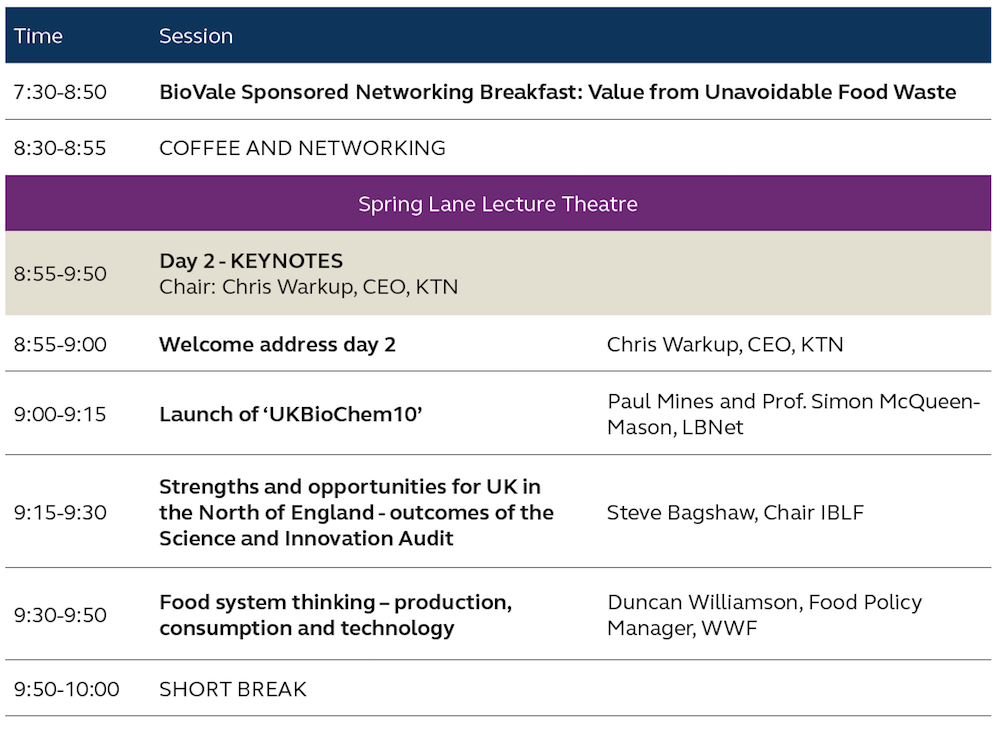This screenshot has width=1000, height=730.
Task: Select the 9:50-10:00 time slot
Action: pyautogui.click(x=66, y=689)
